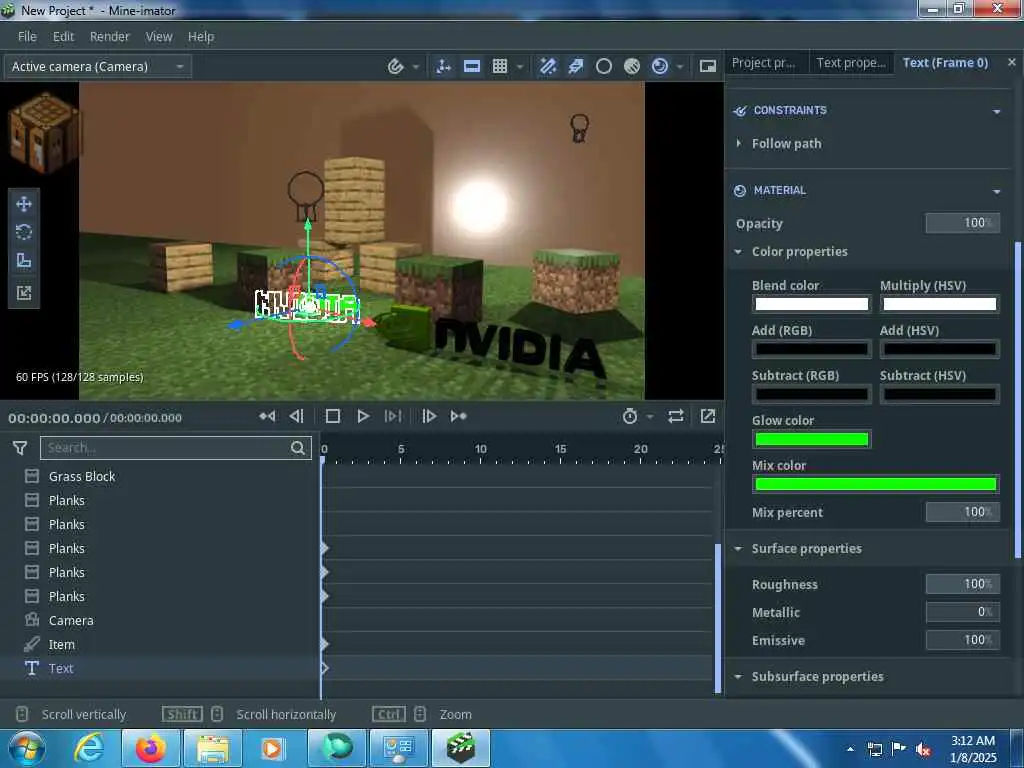The width and height of the screenshot is (1024, 768).
Task: Toggle the snap magnet icon
Action: click(x=395, y=66)
